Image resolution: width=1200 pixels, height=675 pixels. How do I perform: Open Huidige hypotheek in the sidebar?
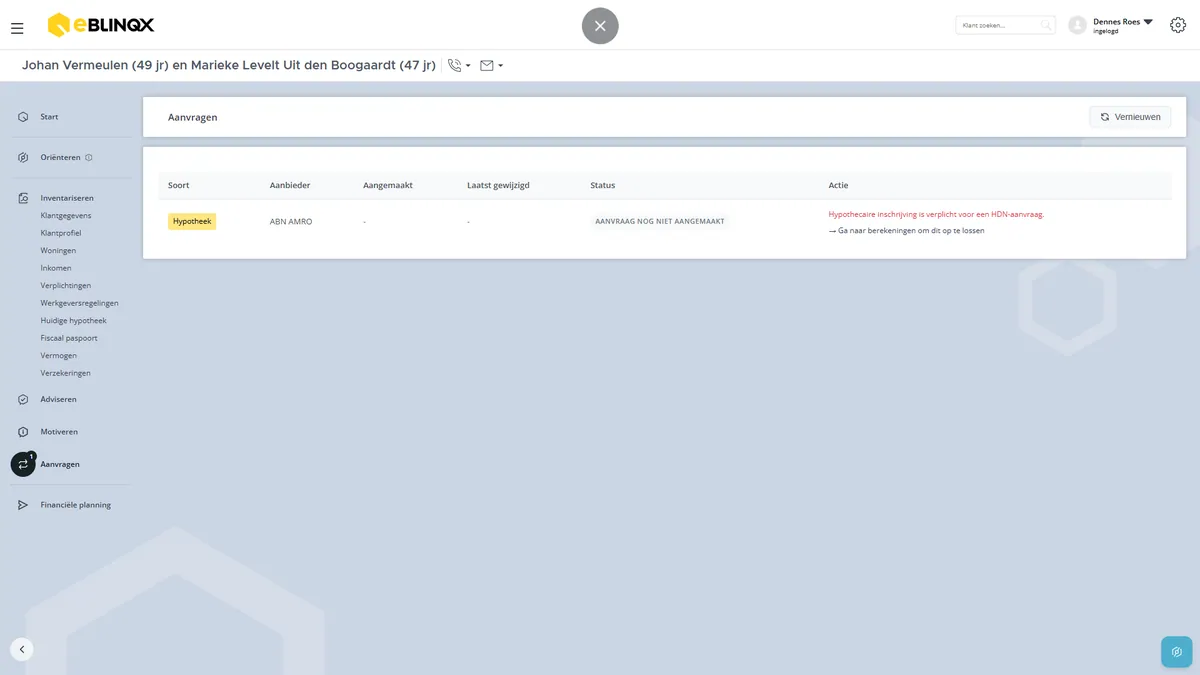click(74, 321)
